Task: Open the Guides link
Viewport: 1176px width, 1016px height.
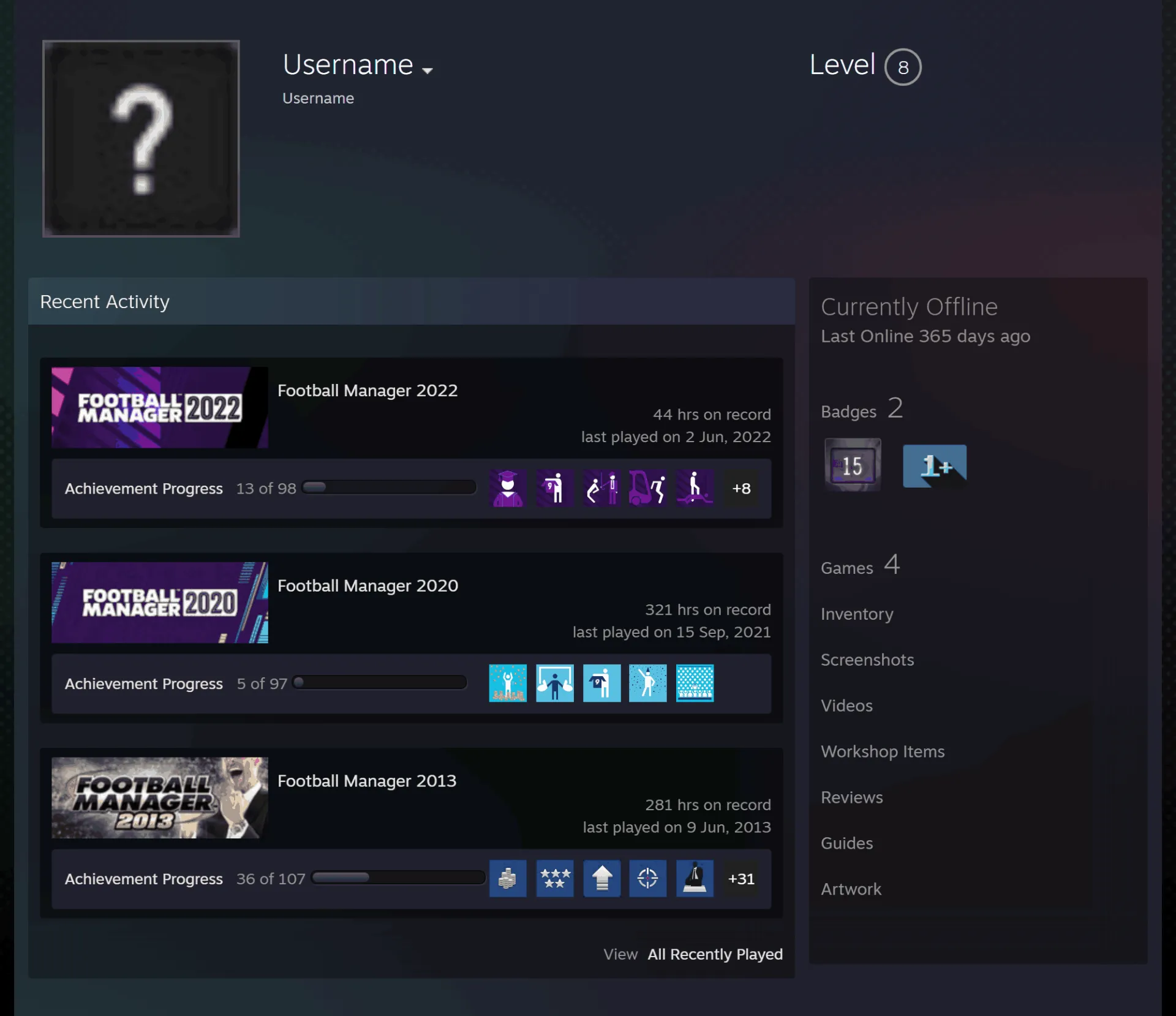Action: pyautogui.click(x=846, y=844)
